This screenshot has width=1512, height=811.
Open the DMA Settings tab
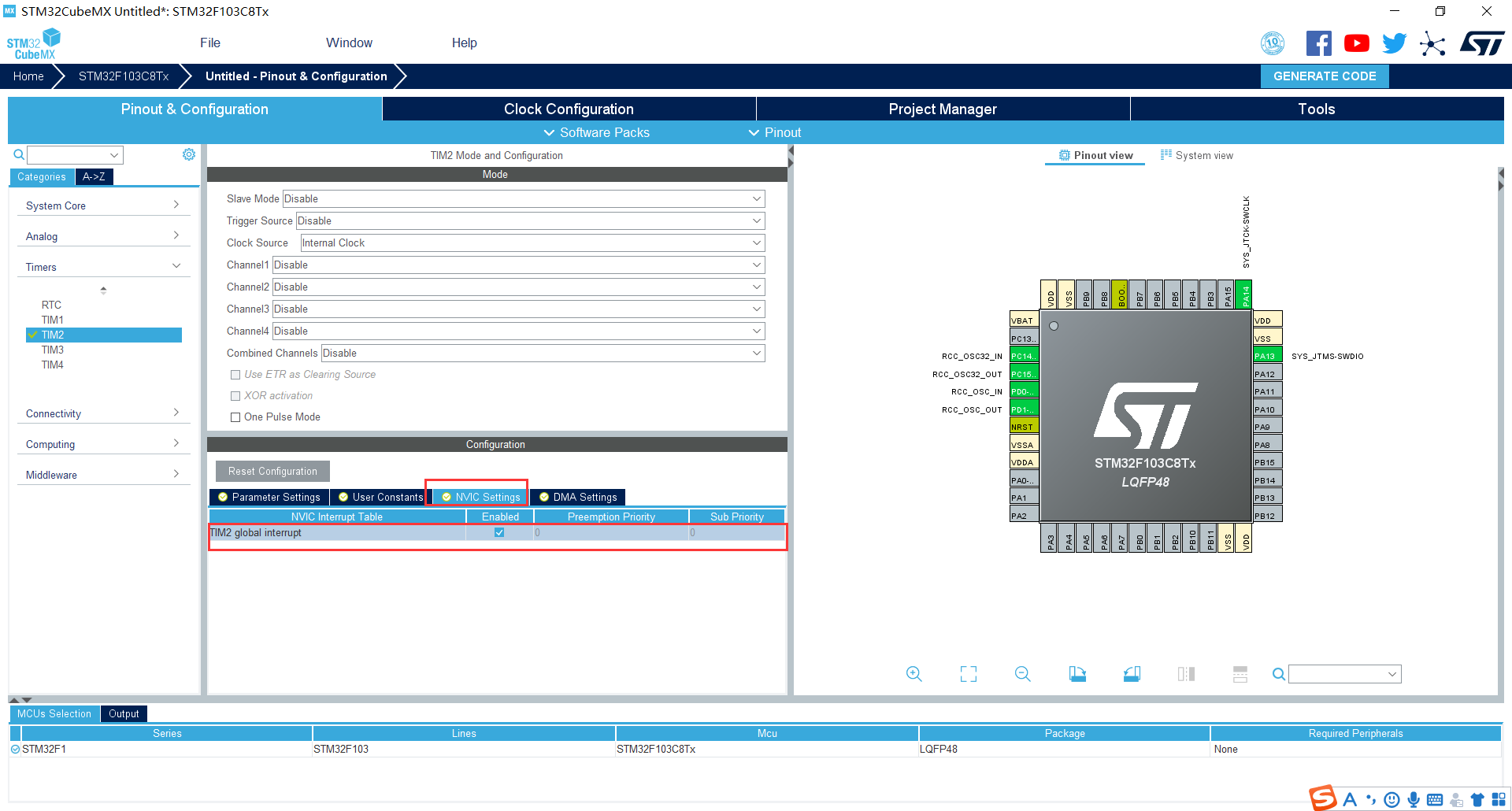578,497
